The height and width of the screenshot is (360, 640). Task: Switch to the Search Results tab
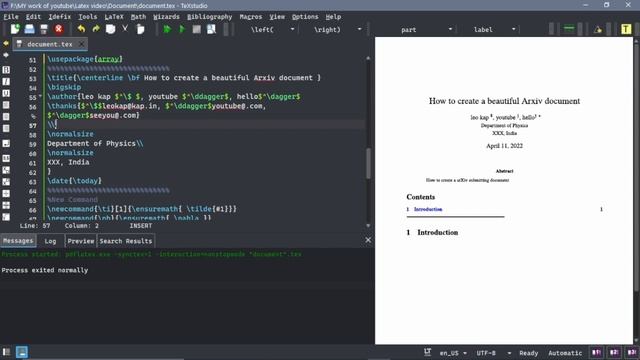click(x=126, y=241)
